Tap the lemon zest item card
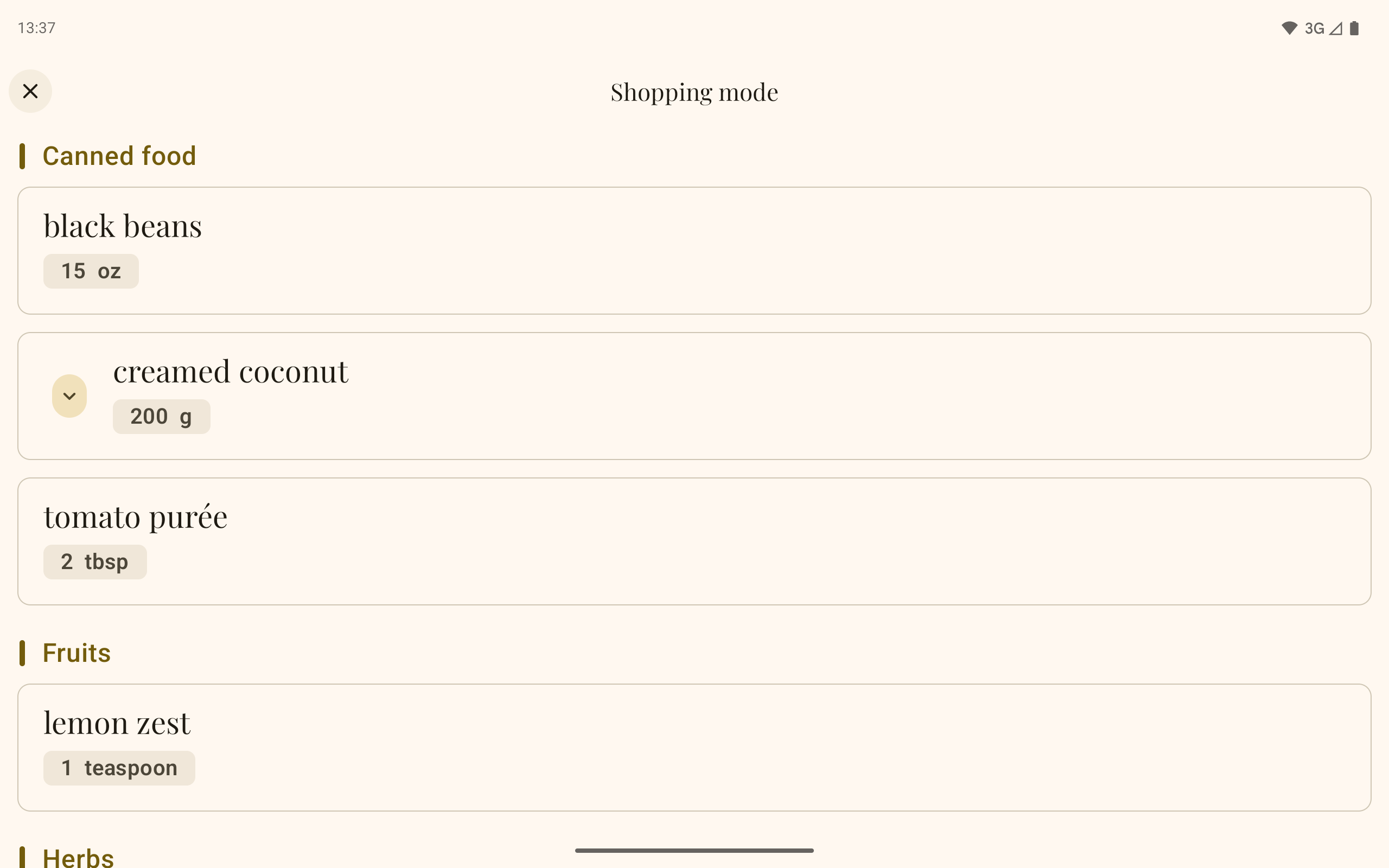The image size is (1389, 868). point(694,747)
